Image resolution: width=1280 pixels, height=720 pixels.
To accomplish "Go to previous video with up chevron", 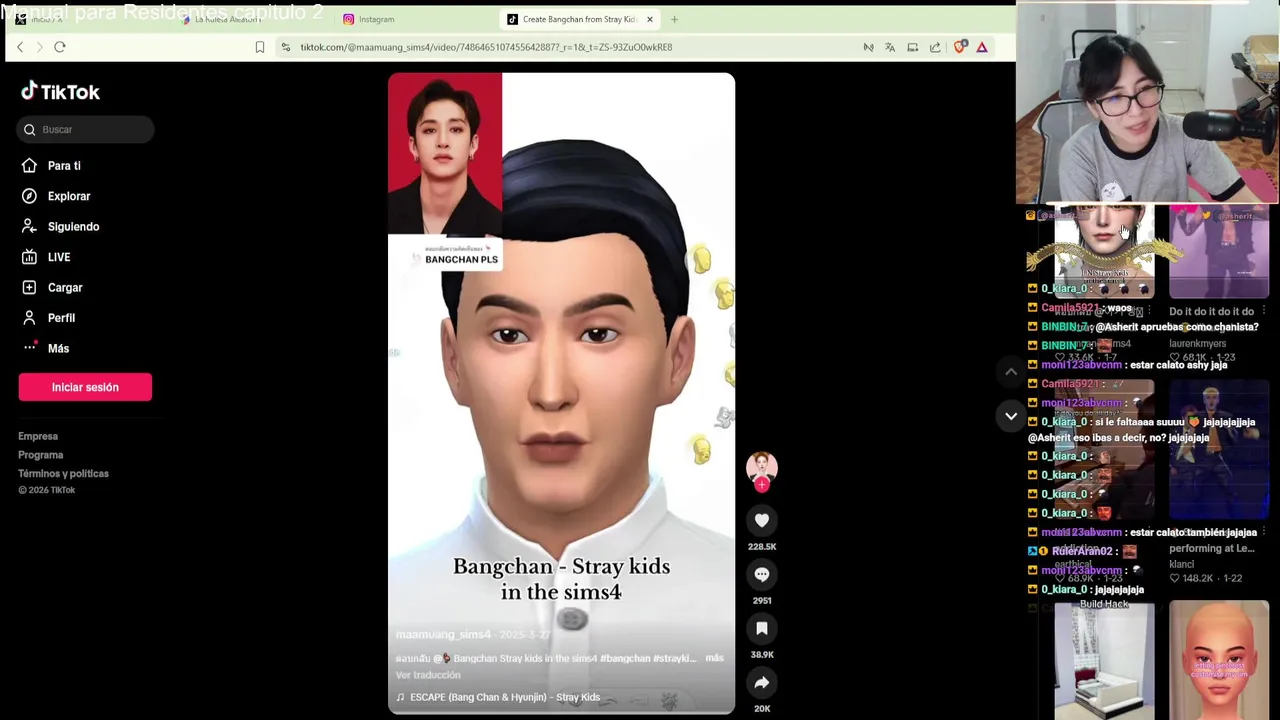I will [1011, 372].
